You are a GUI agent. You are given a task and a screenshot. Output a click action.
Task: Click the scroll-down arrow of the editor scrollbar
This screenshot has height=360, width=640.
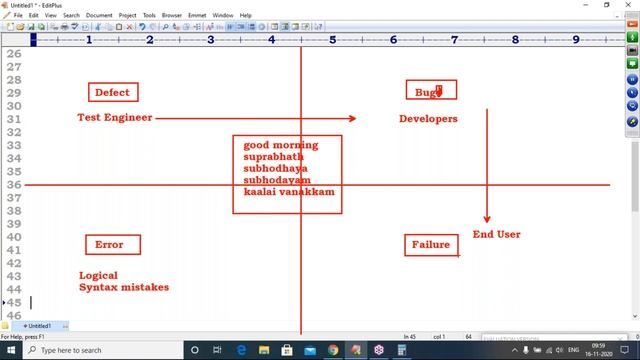point(635,316)
